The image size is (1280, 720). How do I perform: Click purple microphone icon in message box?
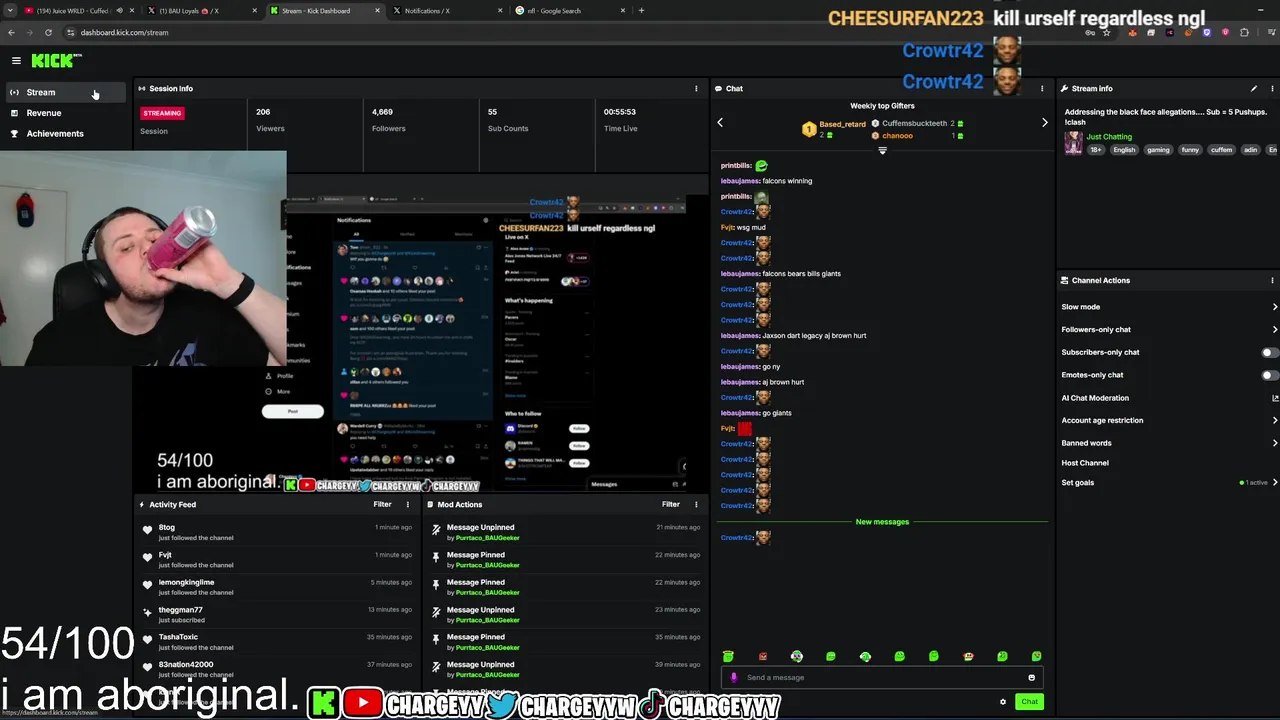[734, 678]
